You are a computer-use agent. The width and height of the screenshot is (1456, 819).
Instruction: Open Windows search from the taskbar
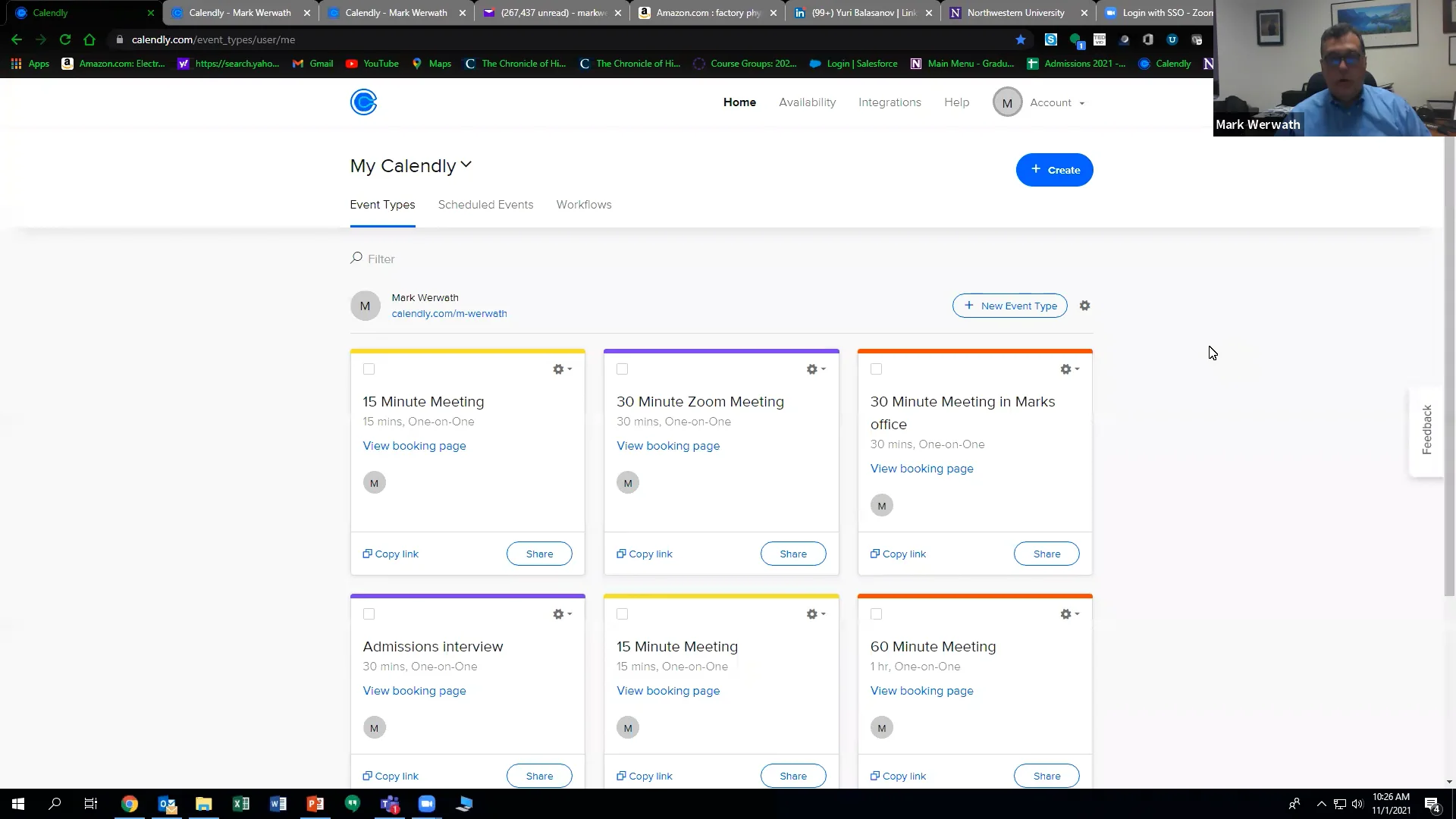[55, 804]
